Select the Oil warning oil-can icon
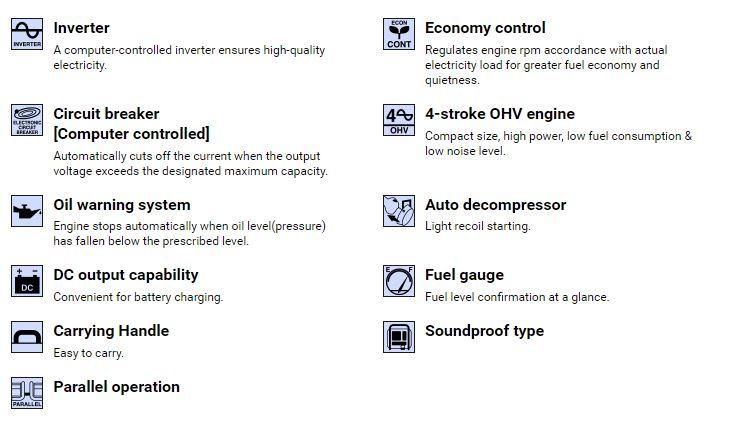The width and height of the screenshot is (740, 424). pyautogui.click(x=27, y=211)
